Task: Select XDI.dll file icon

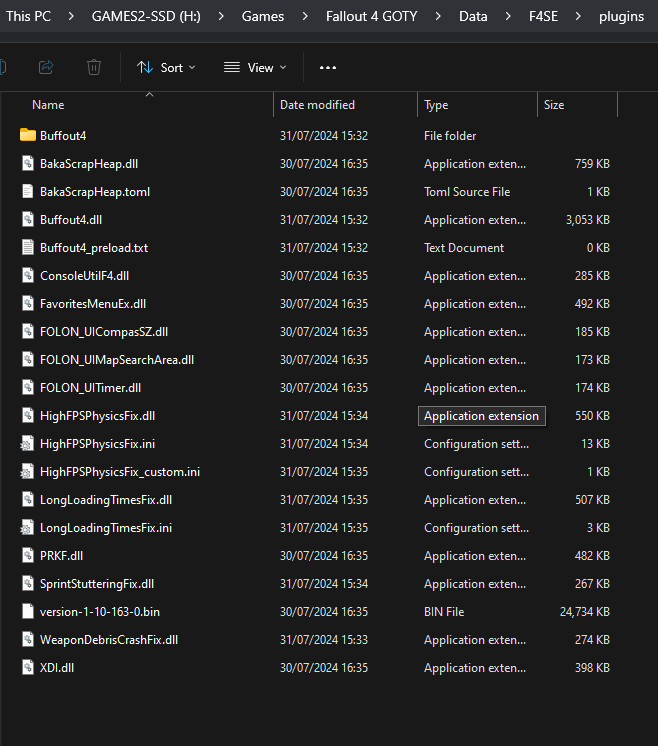Action: click(28, 668)
